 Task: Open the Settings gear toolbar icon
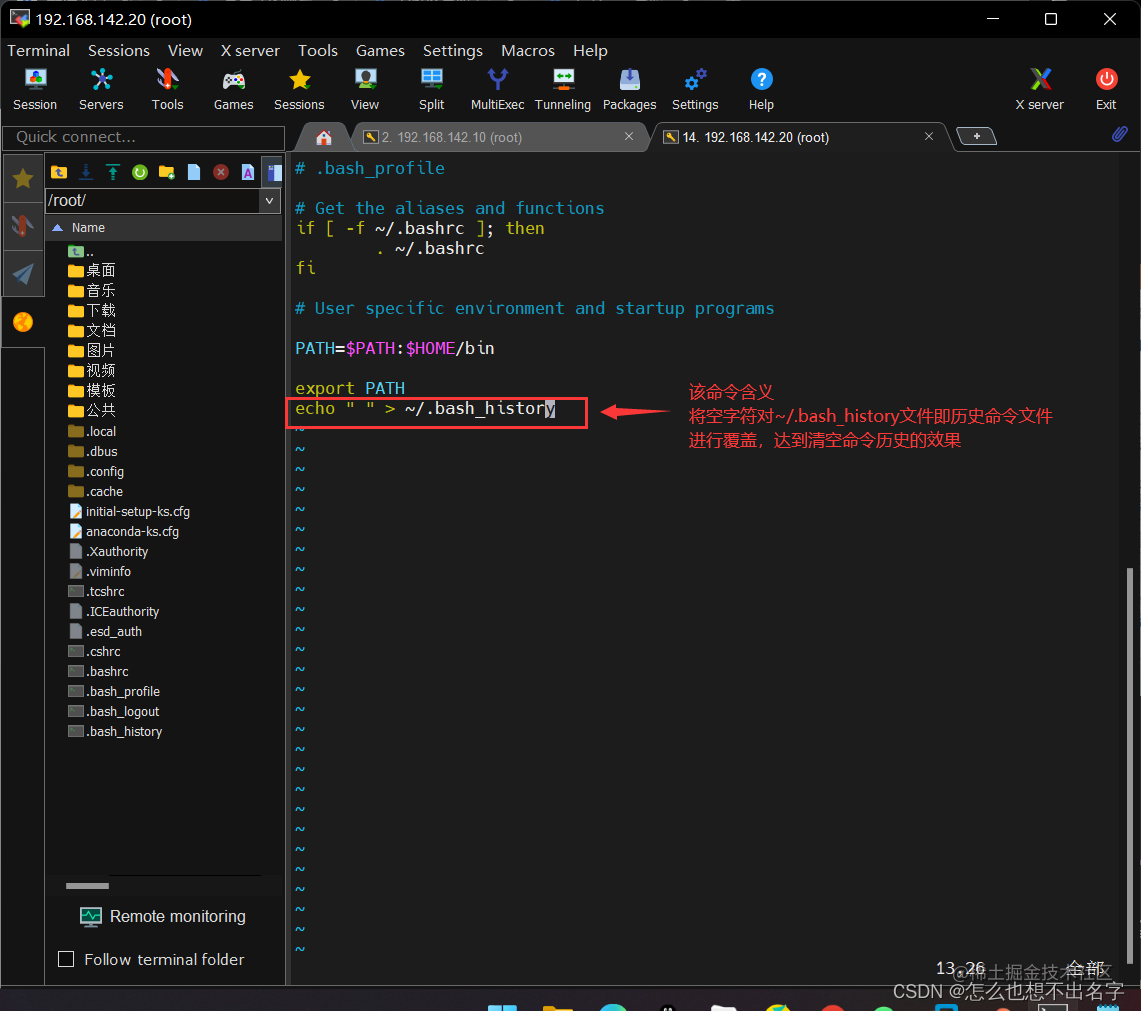coord(695,89)
